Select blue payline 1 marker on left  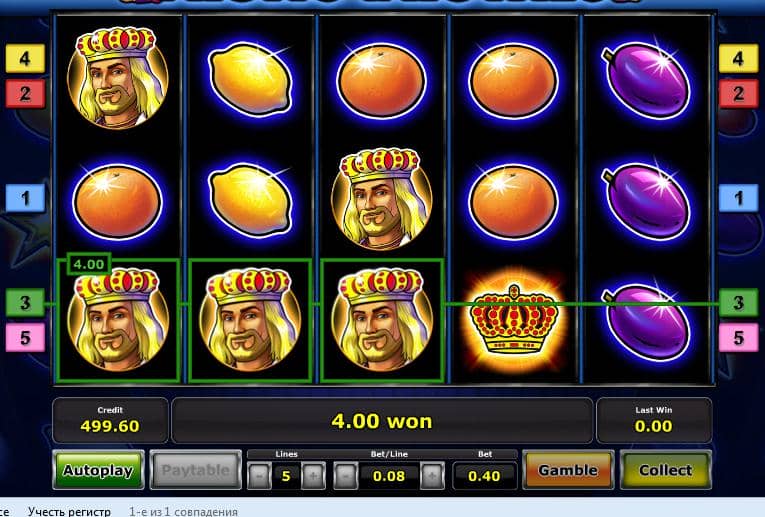point(25,198)
